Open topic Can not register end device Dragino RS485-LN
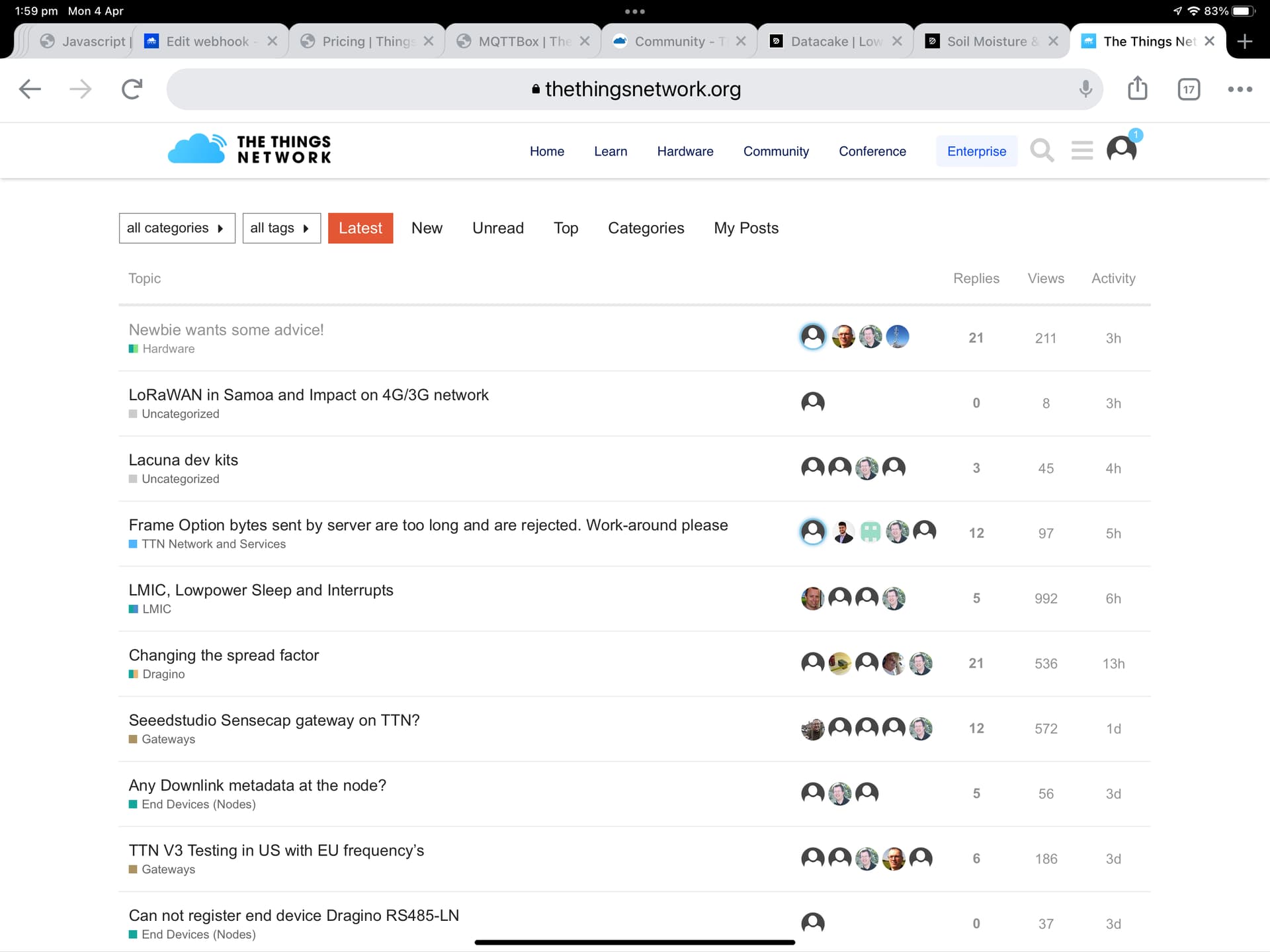This screenshot has height=952, width=1270. click(x=294, y=916)
